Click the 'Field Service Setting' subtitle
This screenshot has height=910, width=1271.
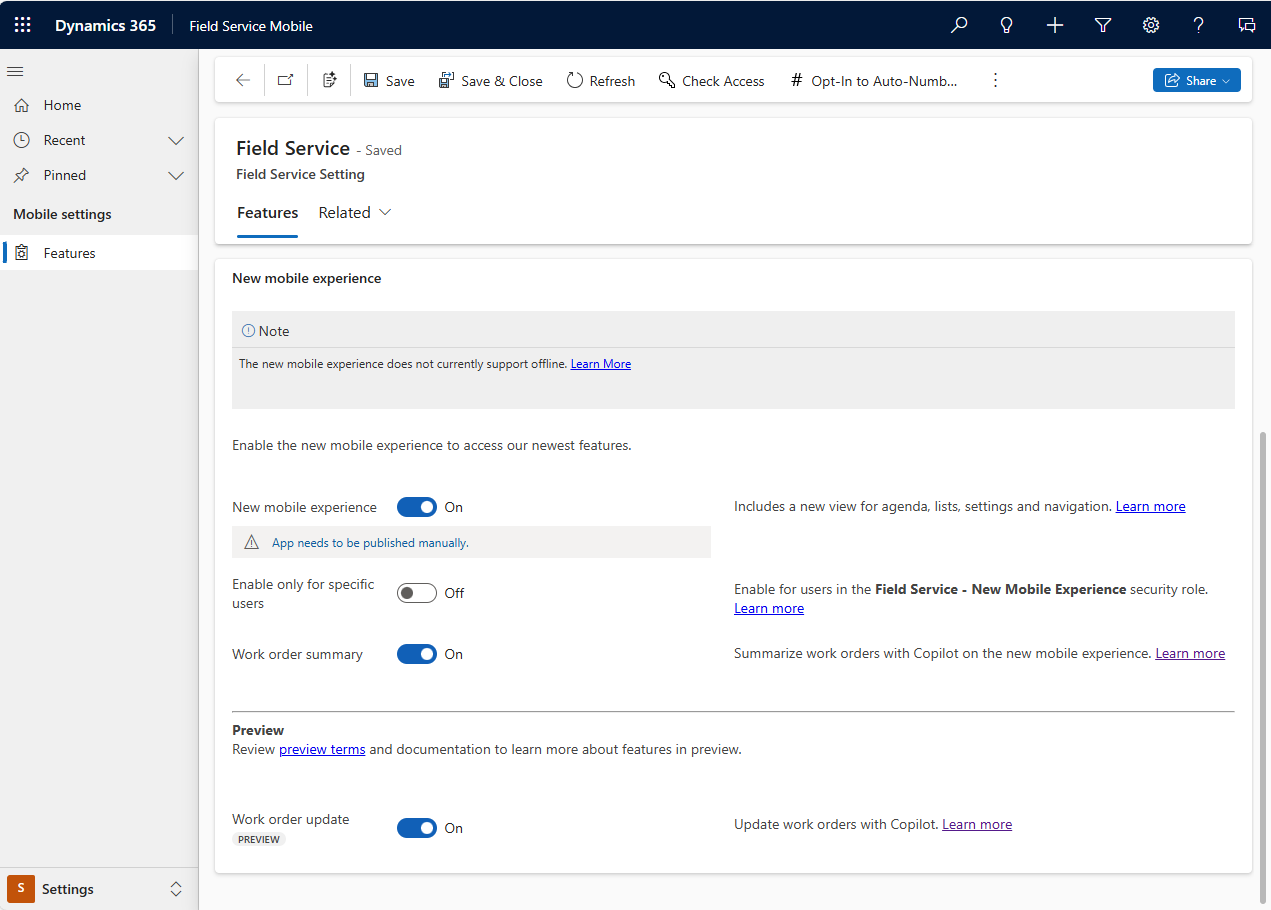tap(300, 174)
